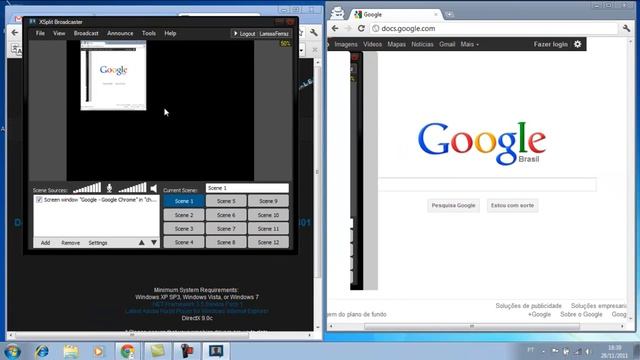Switch to Scene 5
Image resolution: width=640 pixels, height=360 pixels.
point(226,201)
